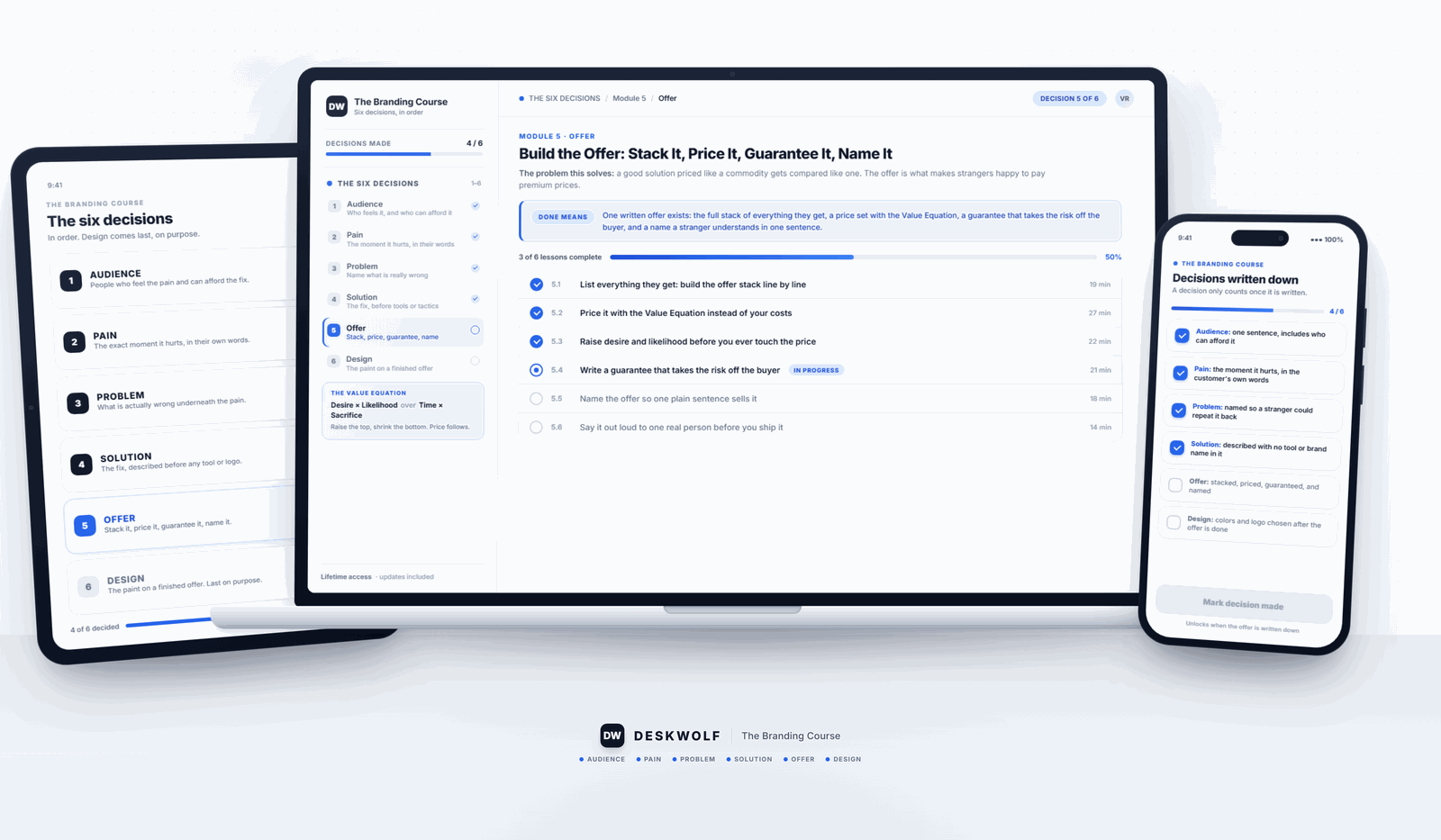Click the DW Deskwolf footer logo
This screenshot has width=1441, height=840.
pos(612,736)
